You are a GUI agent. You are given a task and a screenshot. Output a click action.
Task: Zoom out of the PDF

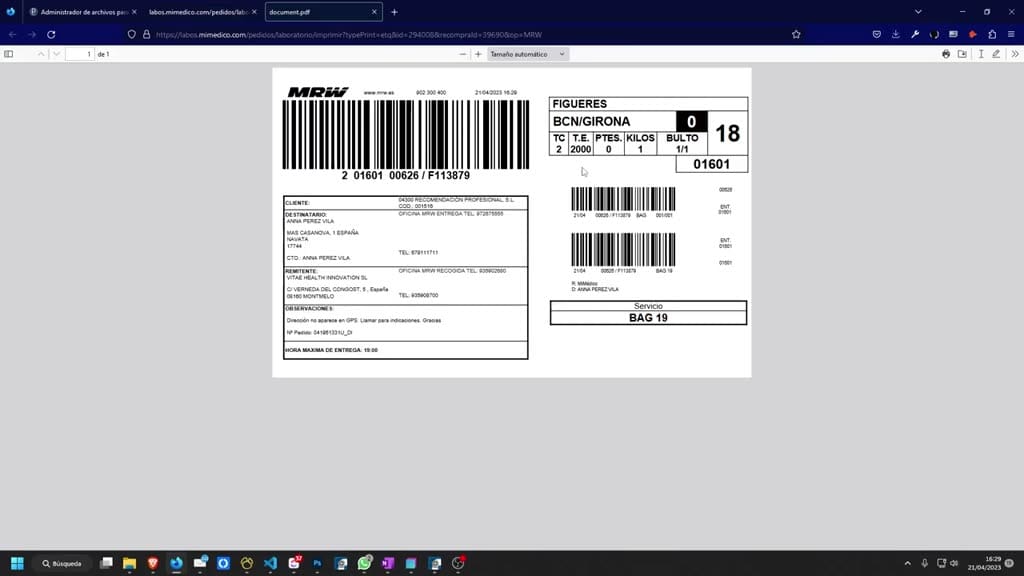point(462,54)
